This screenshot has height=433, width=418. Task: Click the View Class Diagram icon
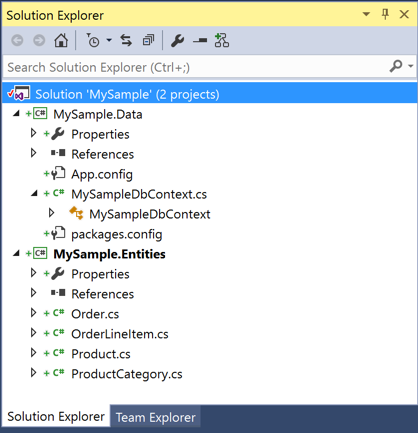pos(222,40)
